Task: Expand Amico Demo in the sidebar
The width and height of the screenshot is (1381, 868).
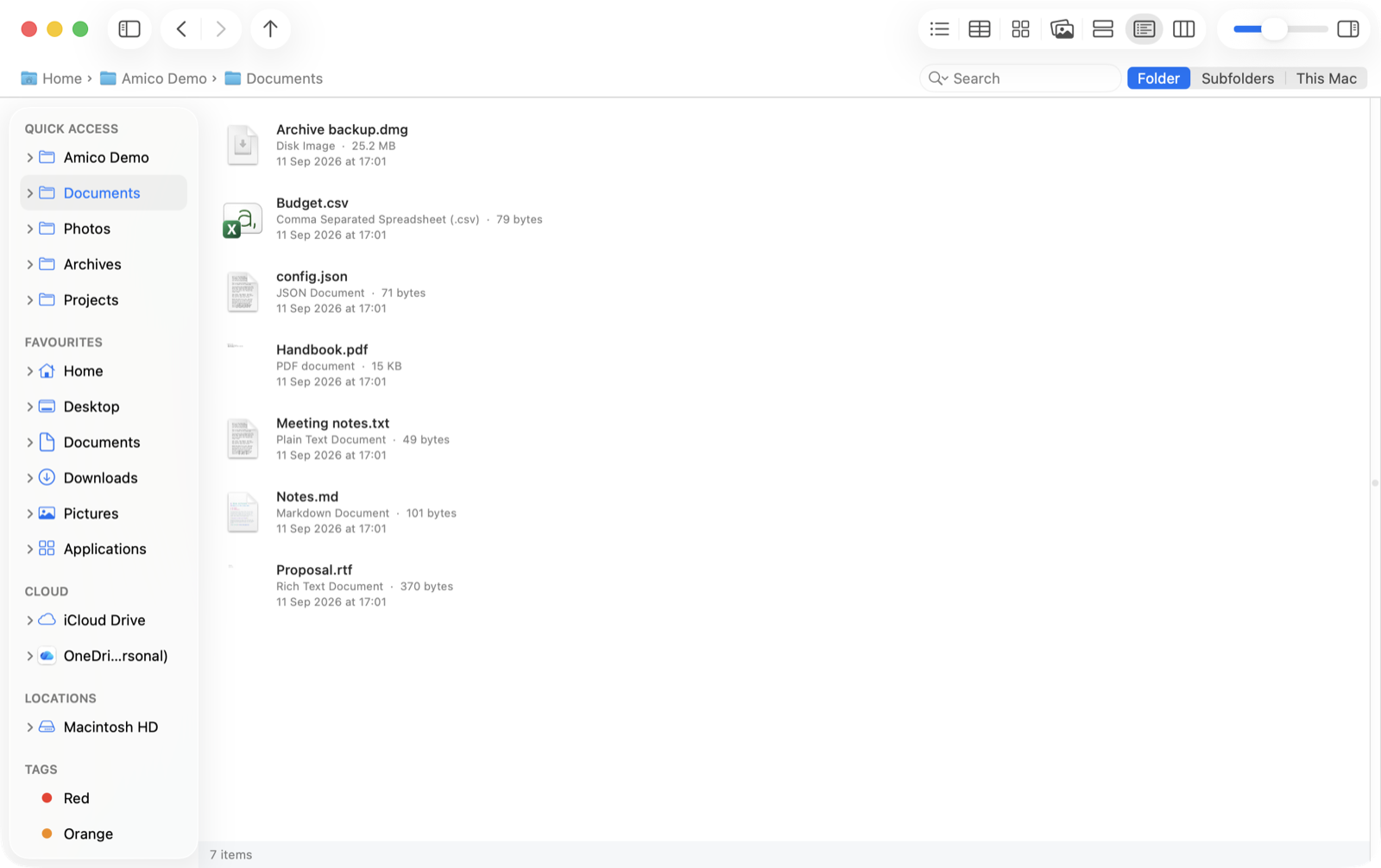Action: 29,158
